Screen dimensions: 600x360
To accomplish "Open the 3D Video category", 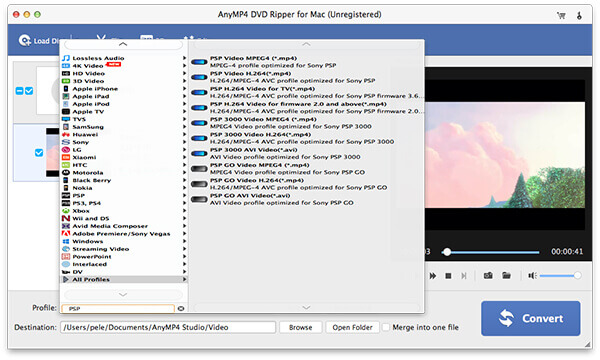I will (124, 81).
